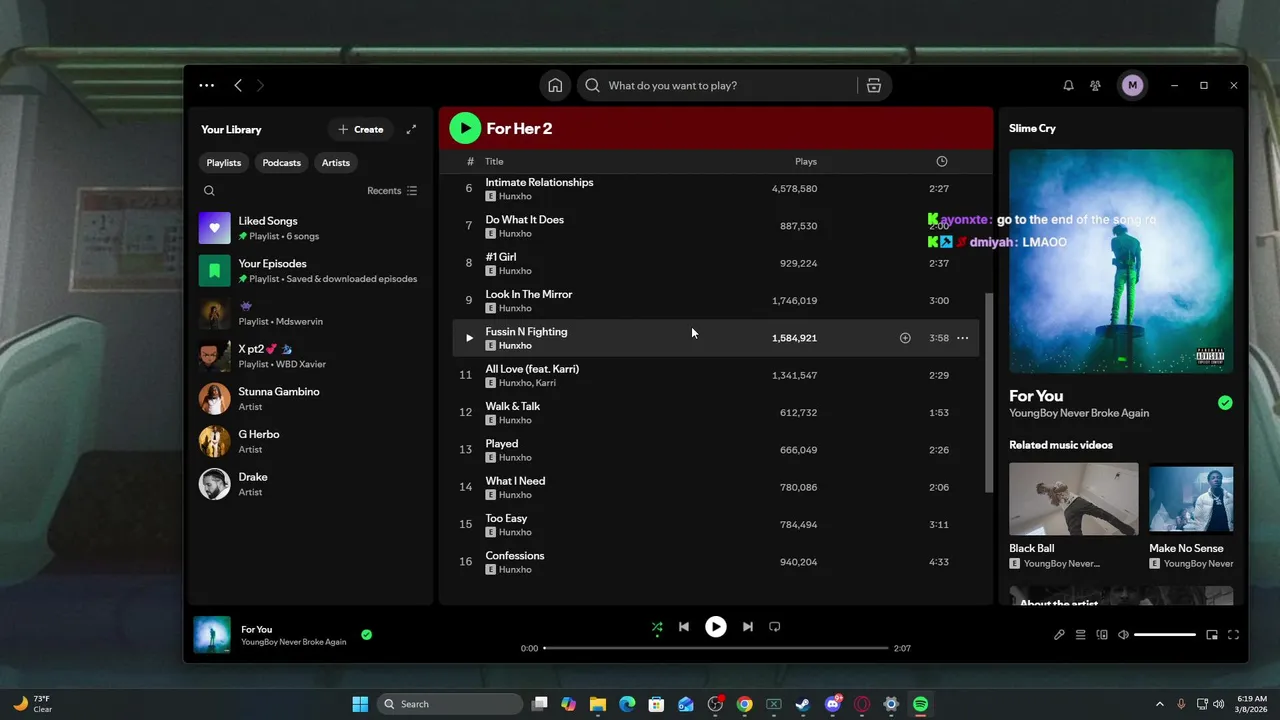Enter full screen mode
Image resolution: width=1280 pixels, height=720 pixels.
1233,635
